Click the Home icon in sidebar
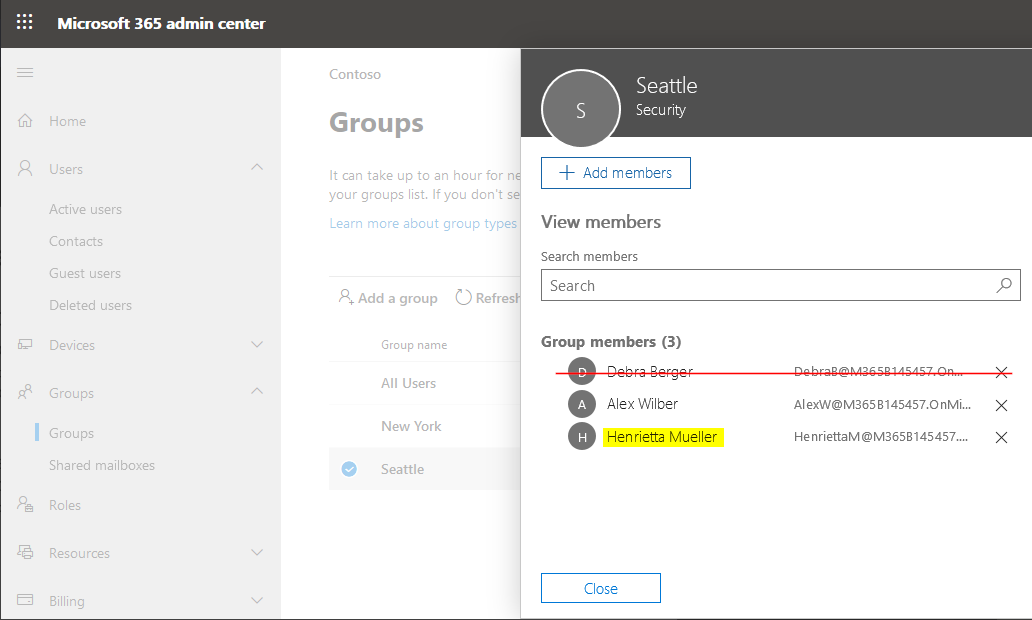The width and height of the screenshot is (1032, 620). pyautogui.click(x=26, y=121)
